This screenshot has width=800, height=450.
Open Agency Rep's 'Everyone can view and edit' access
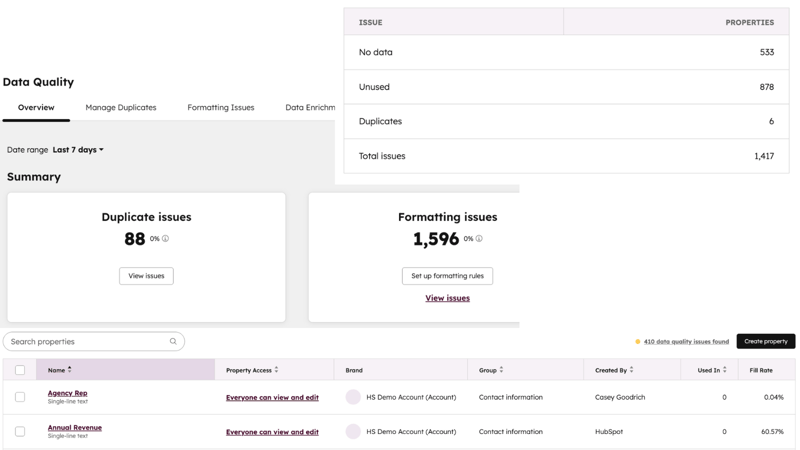pos(272,397)
